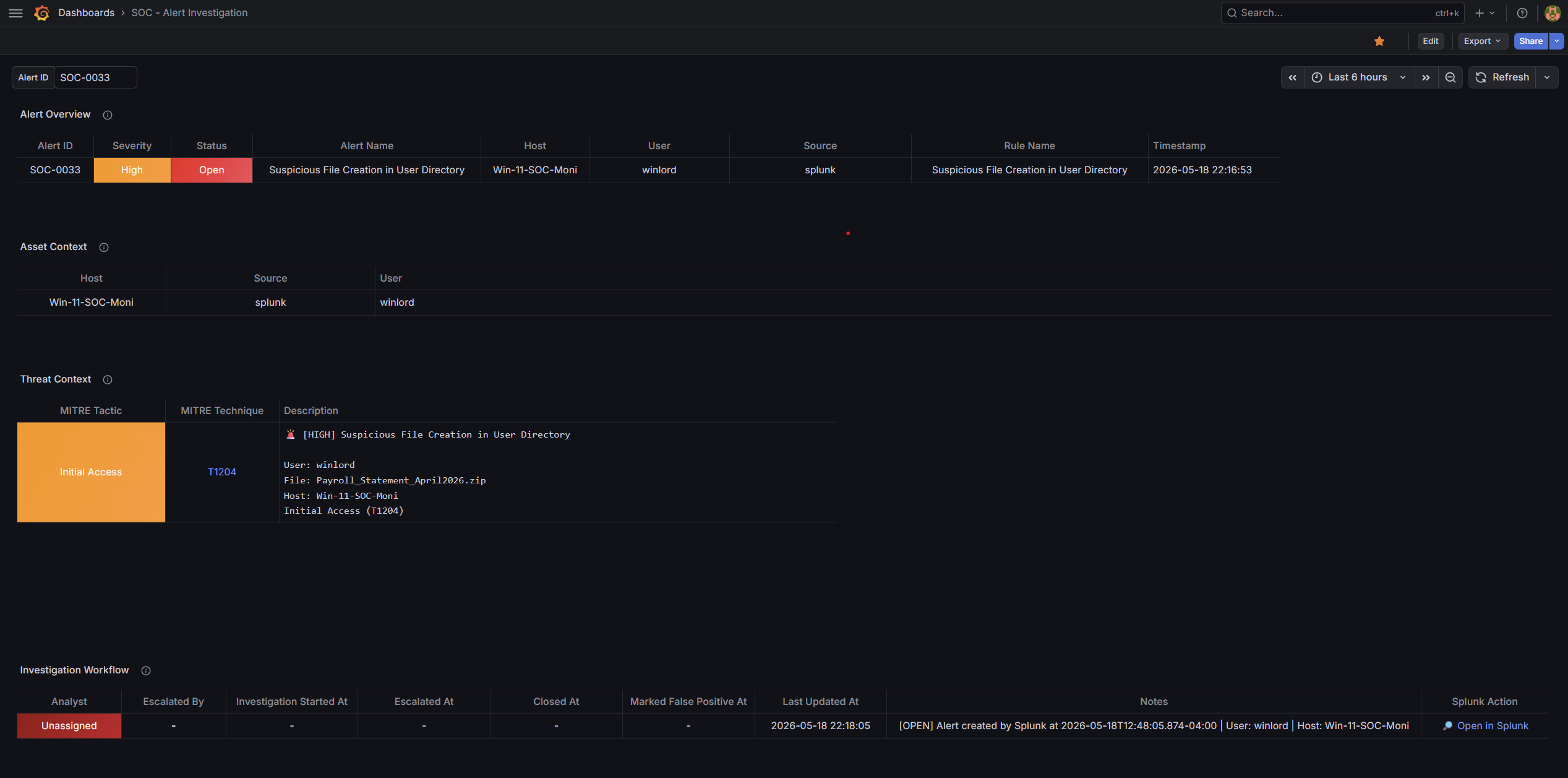Open the user profile avatar
Image resolution: width=1568 pixels, height=778 pixels.
pyautogui.click(x=1552, y=13)
